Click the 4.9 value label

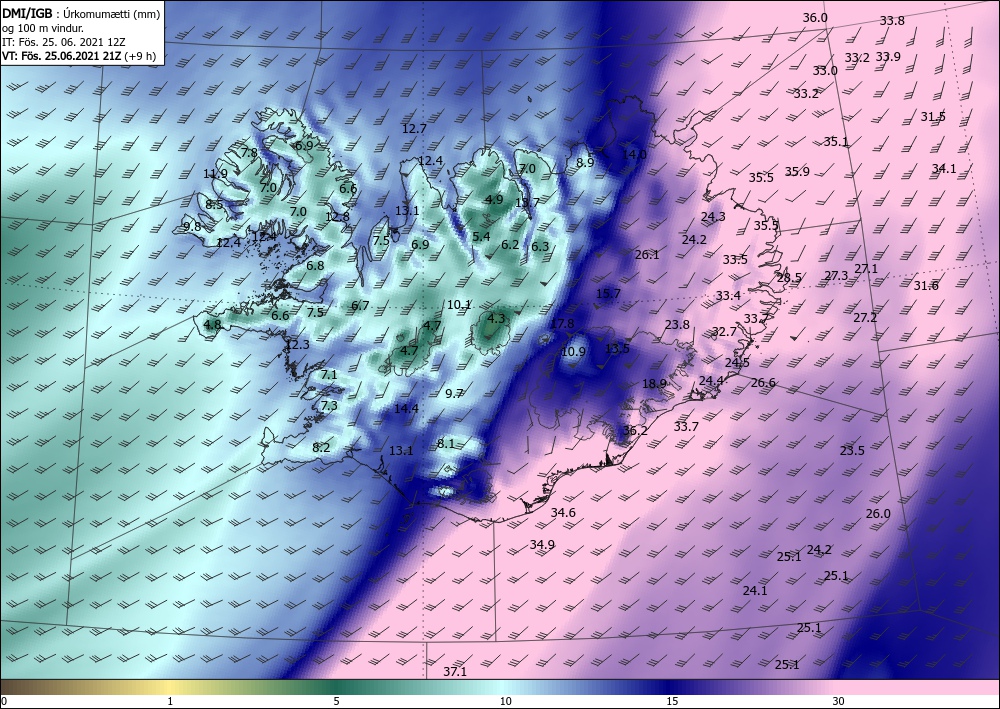coord(494,200)
